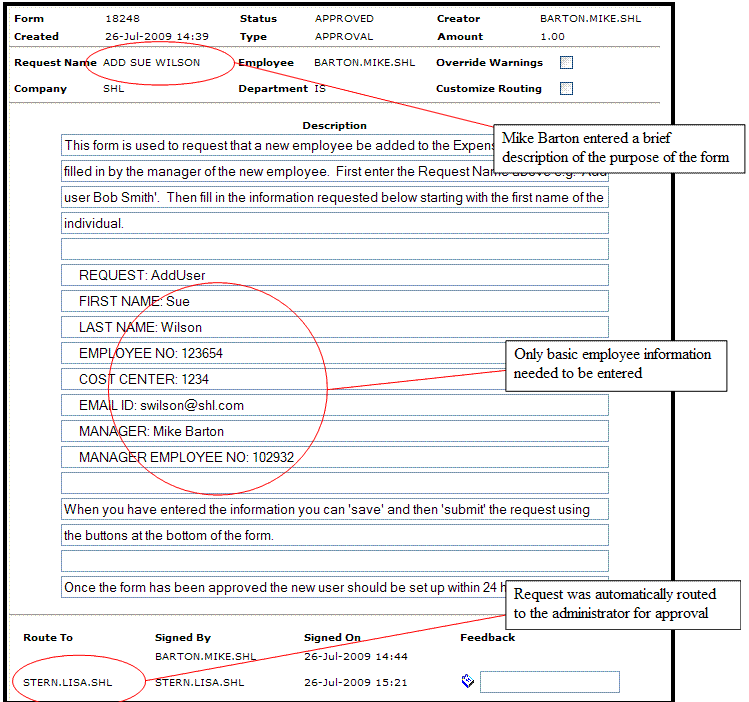The width and height of the screenshot is (749, 702).
Task: Click the 'LAST NAME: Wilson' description line
Action: pos(334,327)
